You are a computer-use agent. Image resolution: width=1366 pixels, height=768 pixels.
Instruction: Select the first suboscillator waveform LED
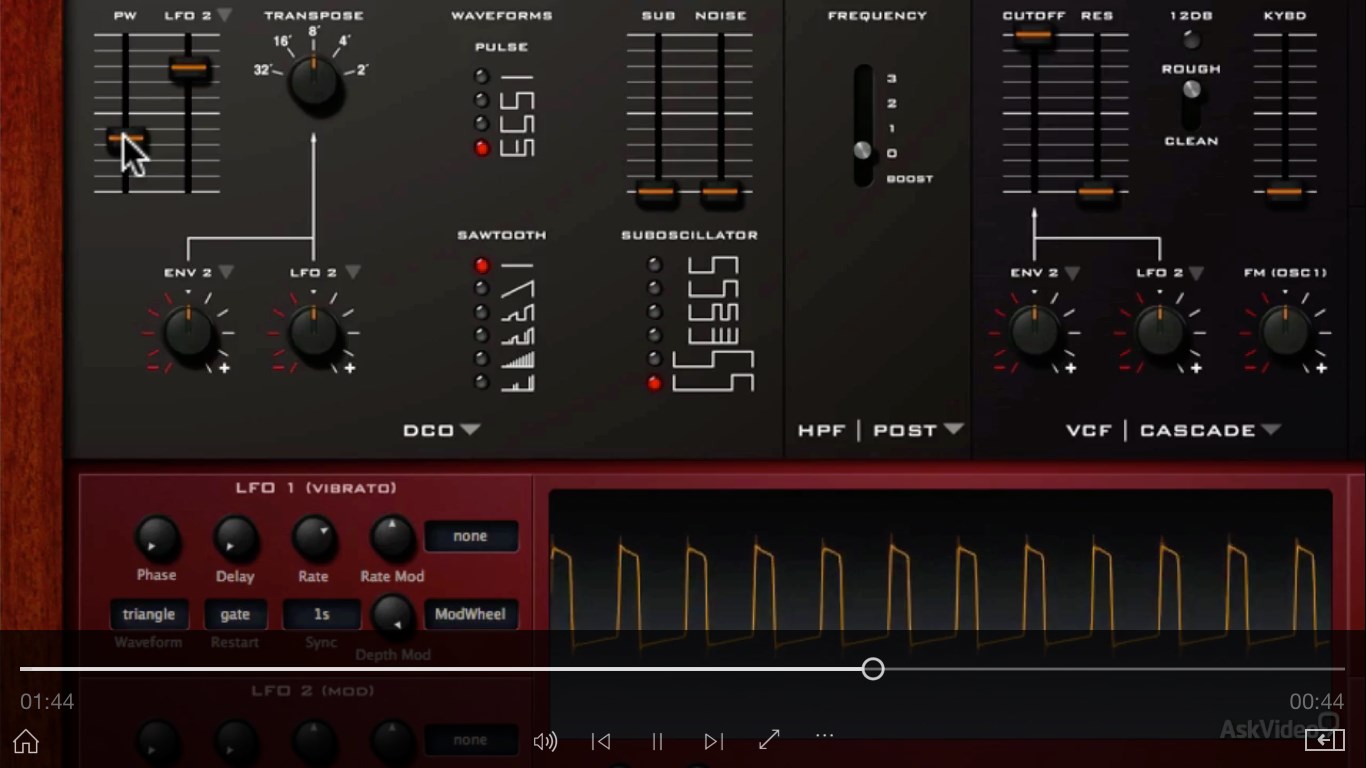coord(654,266)
